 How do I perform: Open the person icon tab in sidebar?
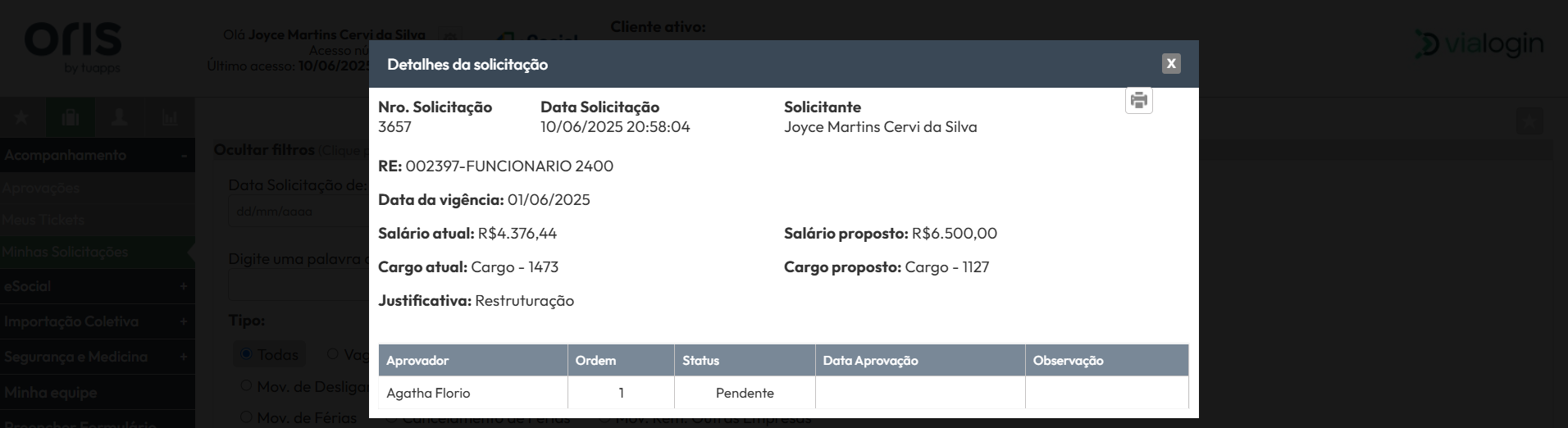(x=120, y=118)
